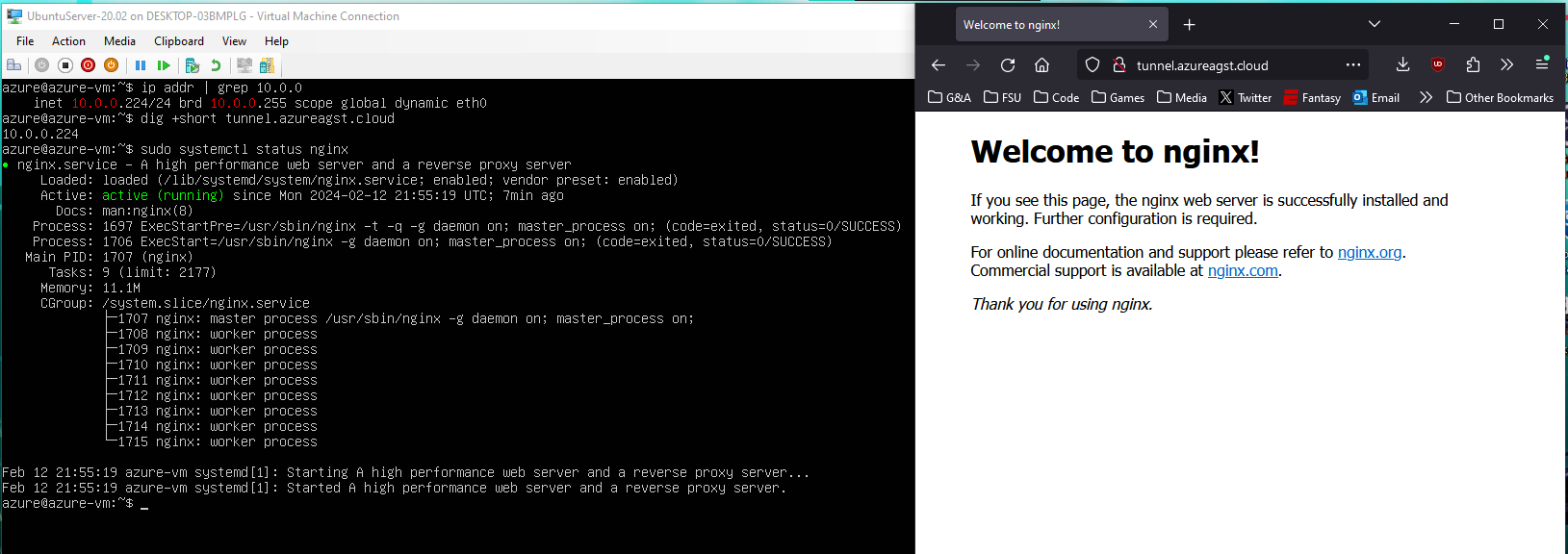Minimize the browser window
The height and width of the screenshot is (554, 1568).
tap(1454, 24)
